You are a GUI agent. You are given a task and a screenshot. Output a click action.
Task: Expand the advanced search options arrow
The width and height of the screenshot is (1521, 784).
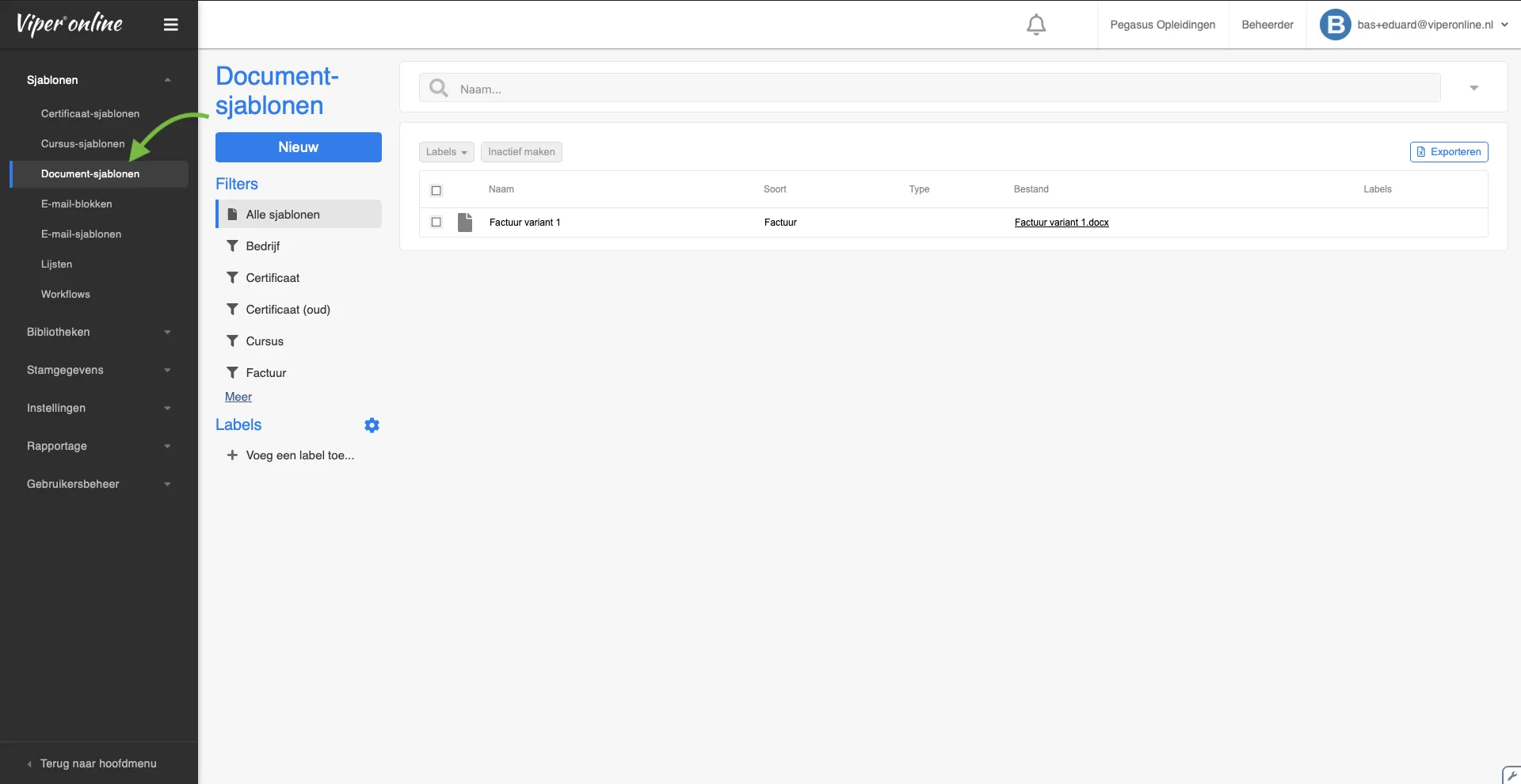click(x=1473, y=88)
